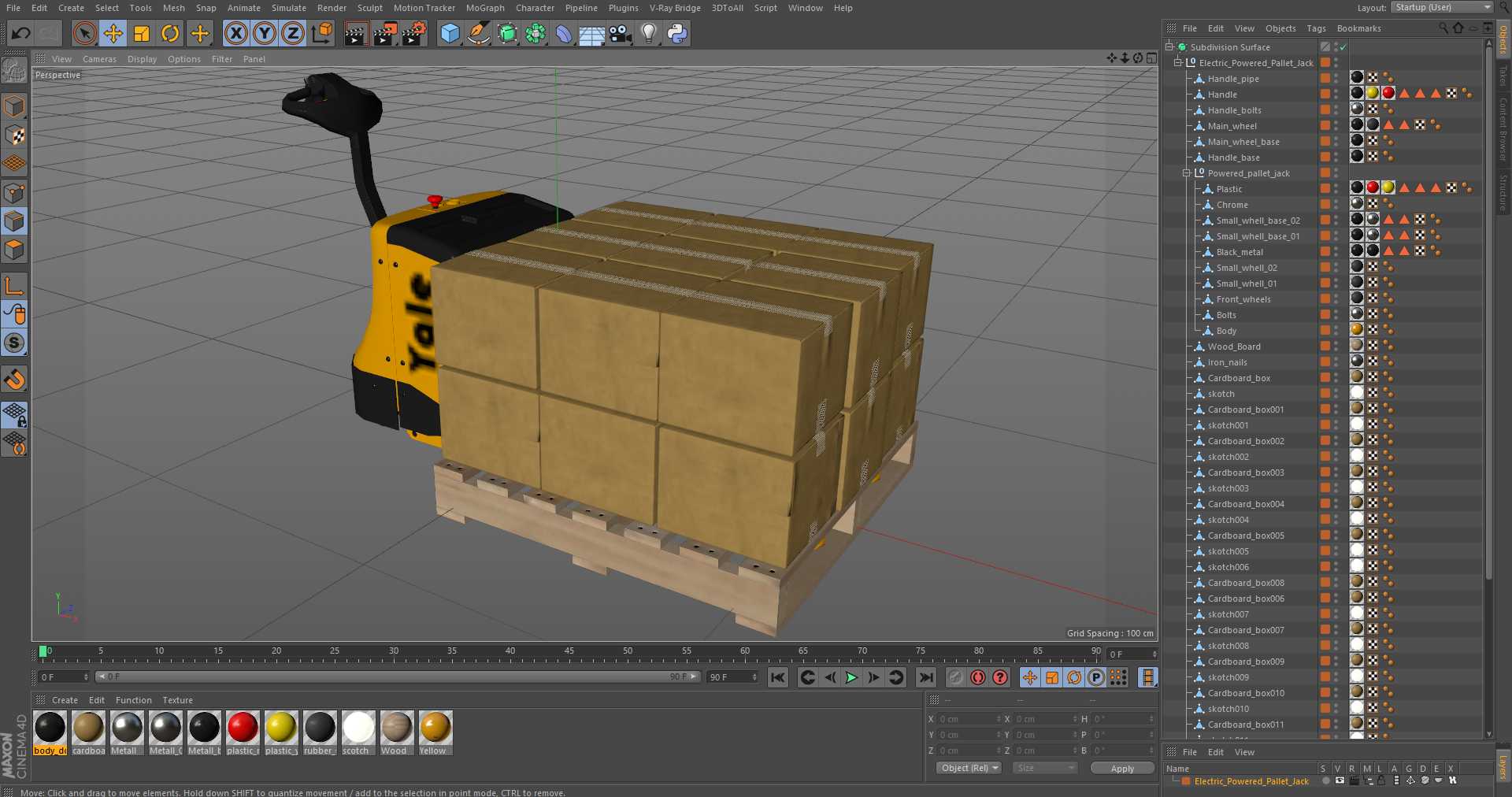Switch to Model mode in left toolbar
Viewport: 1512px width, 797px height.
pyautogui.click(x=14, y=106)
